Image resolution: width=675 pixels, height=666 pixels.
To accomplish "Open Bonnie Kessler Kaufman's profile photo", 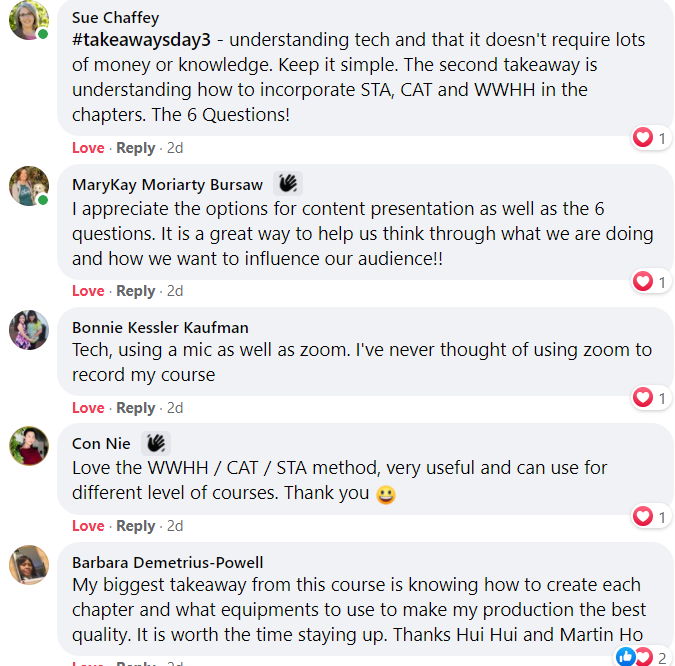I will pos(29,329).
